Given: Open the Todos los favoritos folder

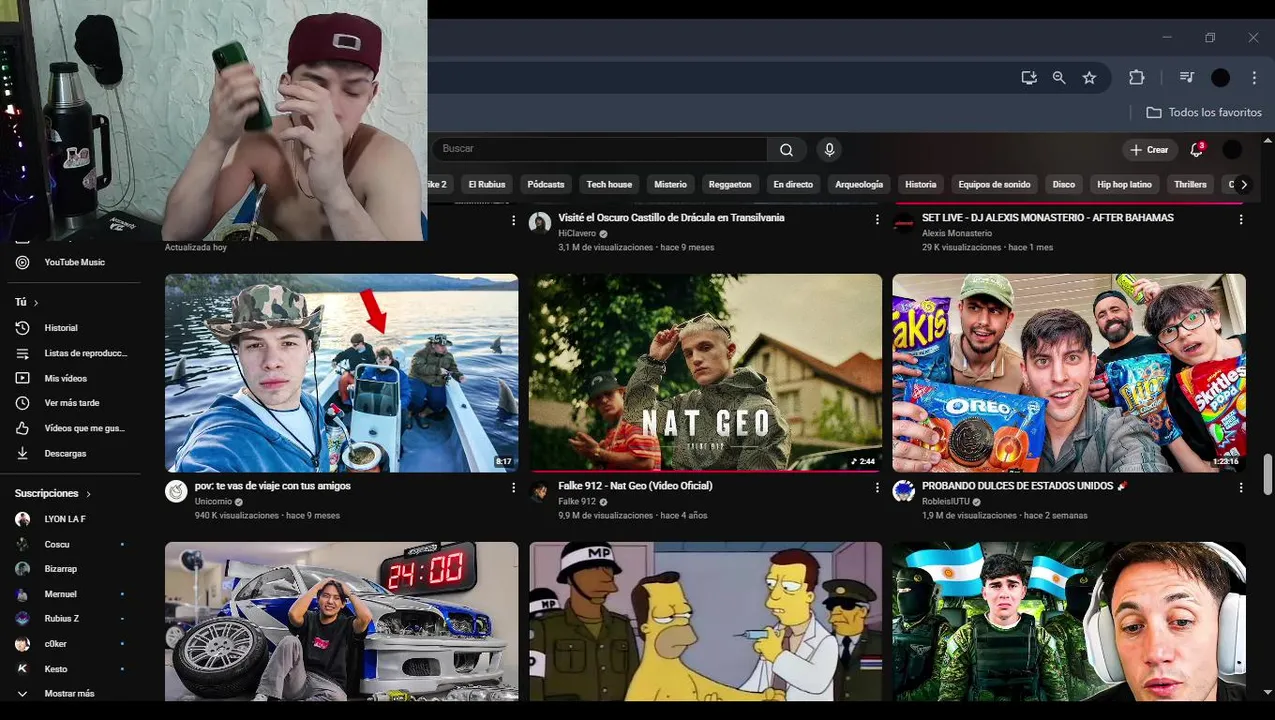Looking at the screenshot, I should click(x=1204, y=112).
